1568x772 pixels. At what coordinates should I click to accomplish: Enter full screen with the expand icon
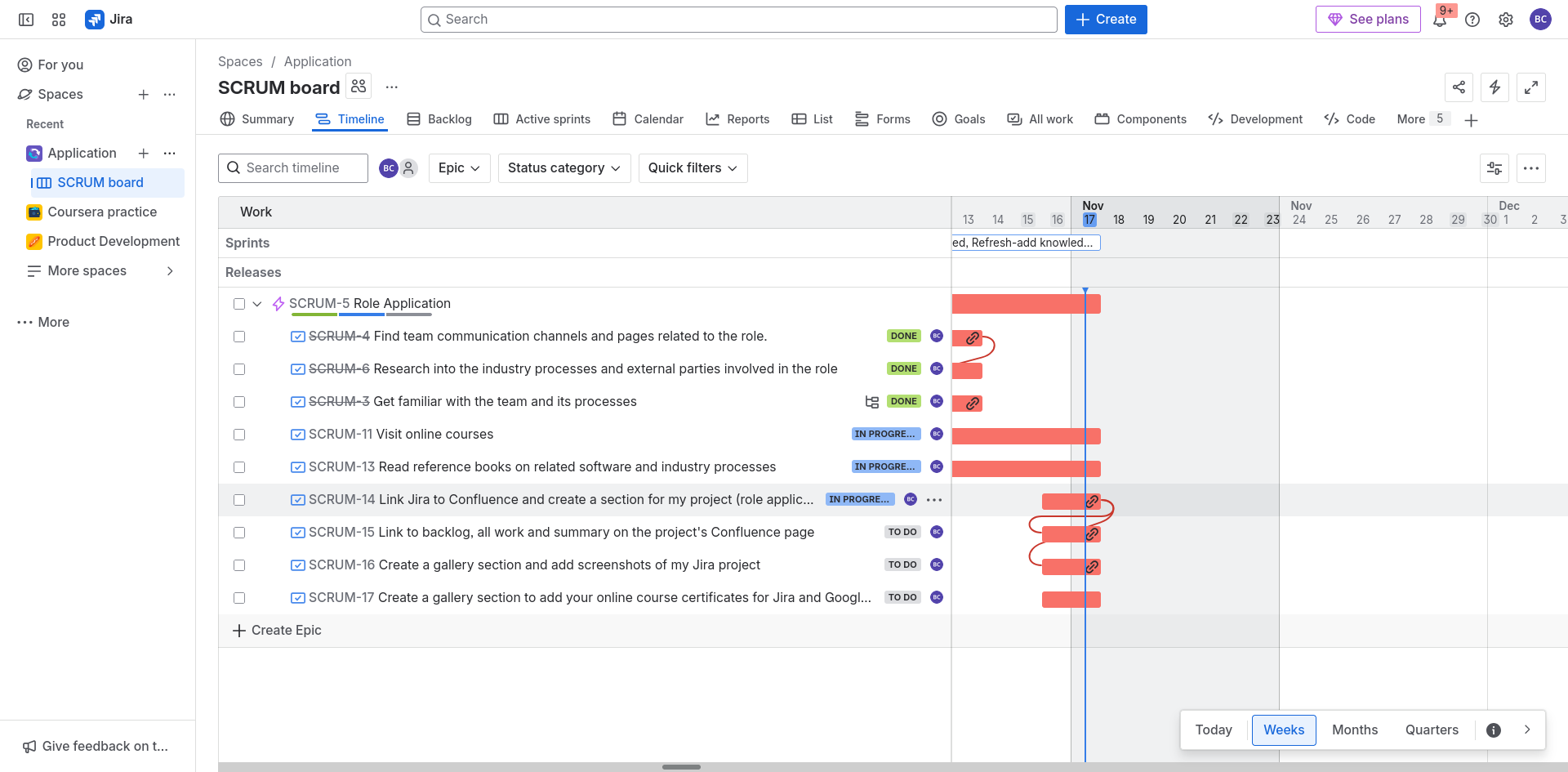coord(1530,87)
